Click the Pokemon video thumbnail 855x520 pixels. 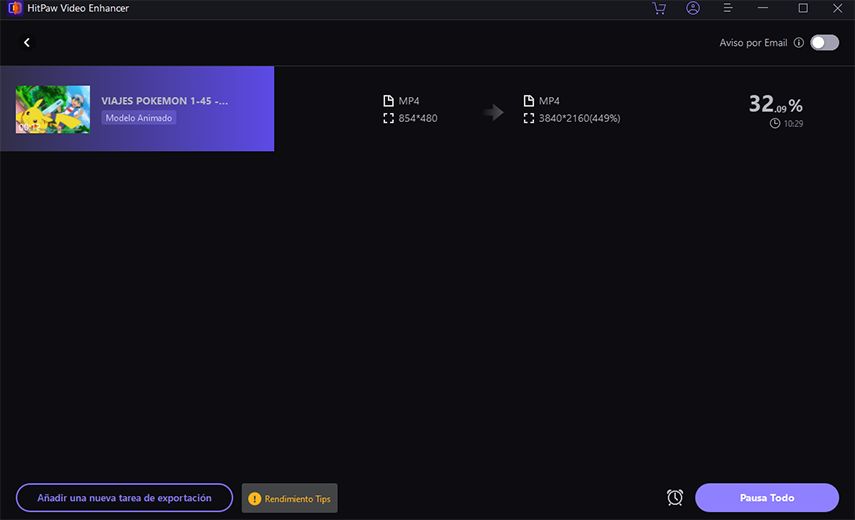(53, 109)
